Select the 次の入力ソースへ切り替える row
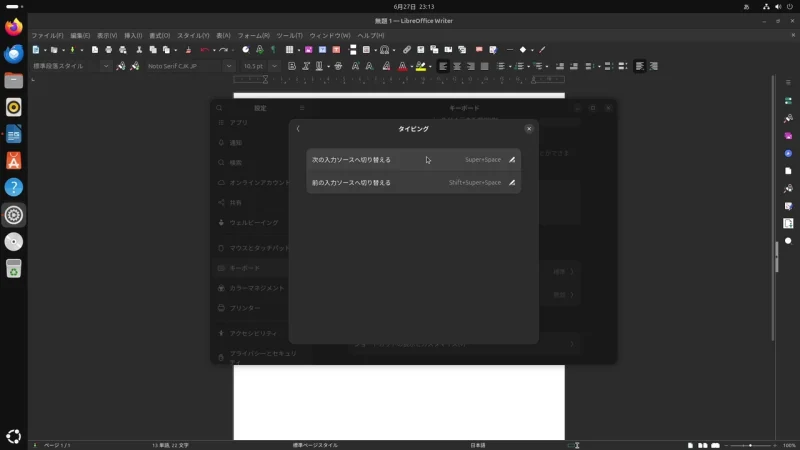The width and height of the screenshot is (800, 450). 413,160
